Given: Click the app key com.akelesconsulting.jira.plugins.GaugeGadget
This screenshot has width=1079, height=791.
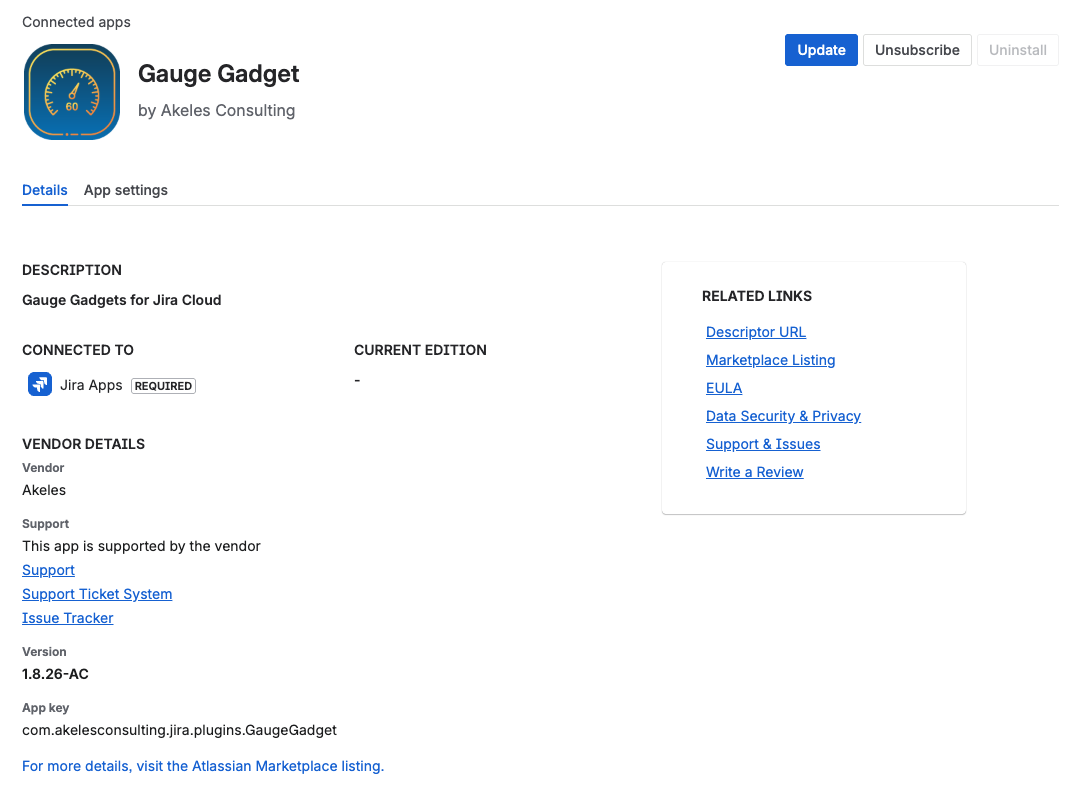Looking at the screenshot, I should tap(179, 730).
